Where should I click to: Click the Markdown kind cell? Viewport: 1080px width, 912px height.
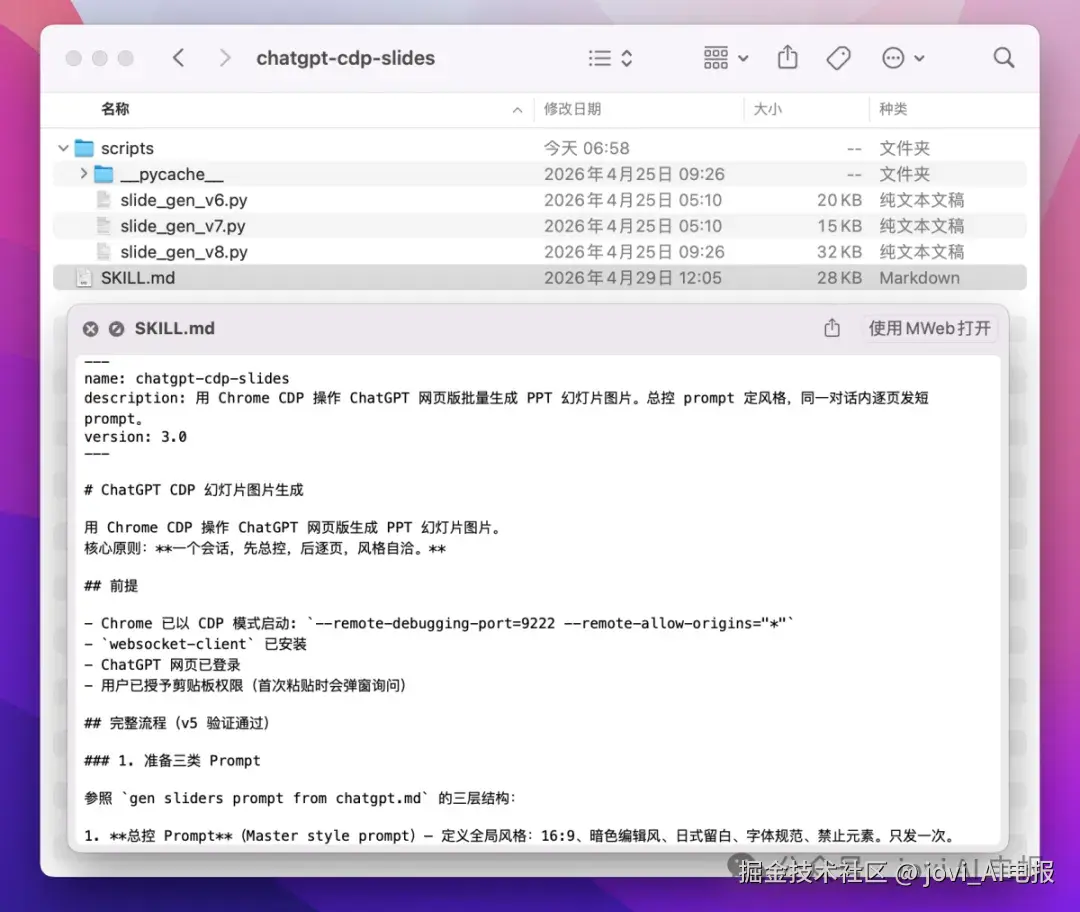(919, 278)
